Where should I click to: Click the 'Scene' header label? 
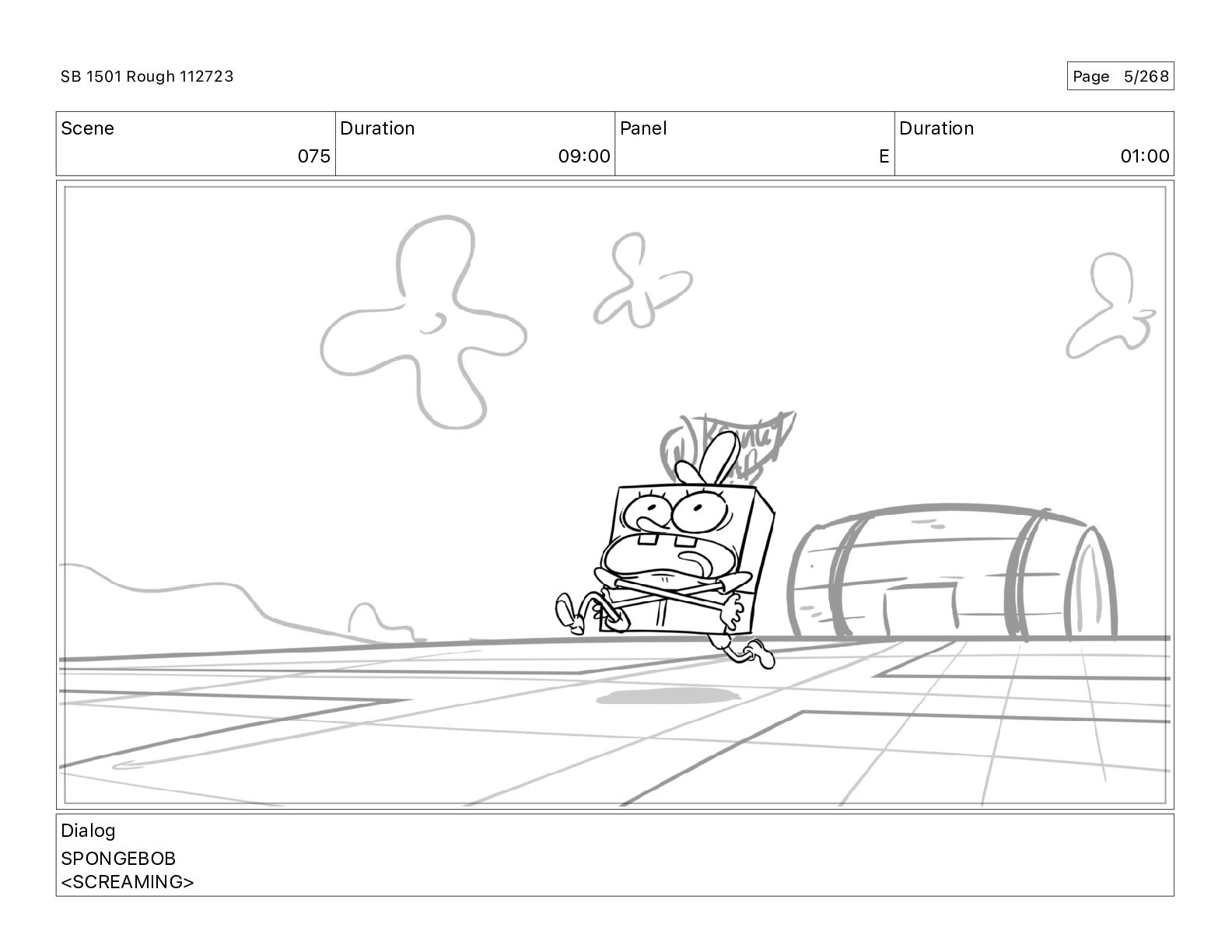(x=87, y=128)
